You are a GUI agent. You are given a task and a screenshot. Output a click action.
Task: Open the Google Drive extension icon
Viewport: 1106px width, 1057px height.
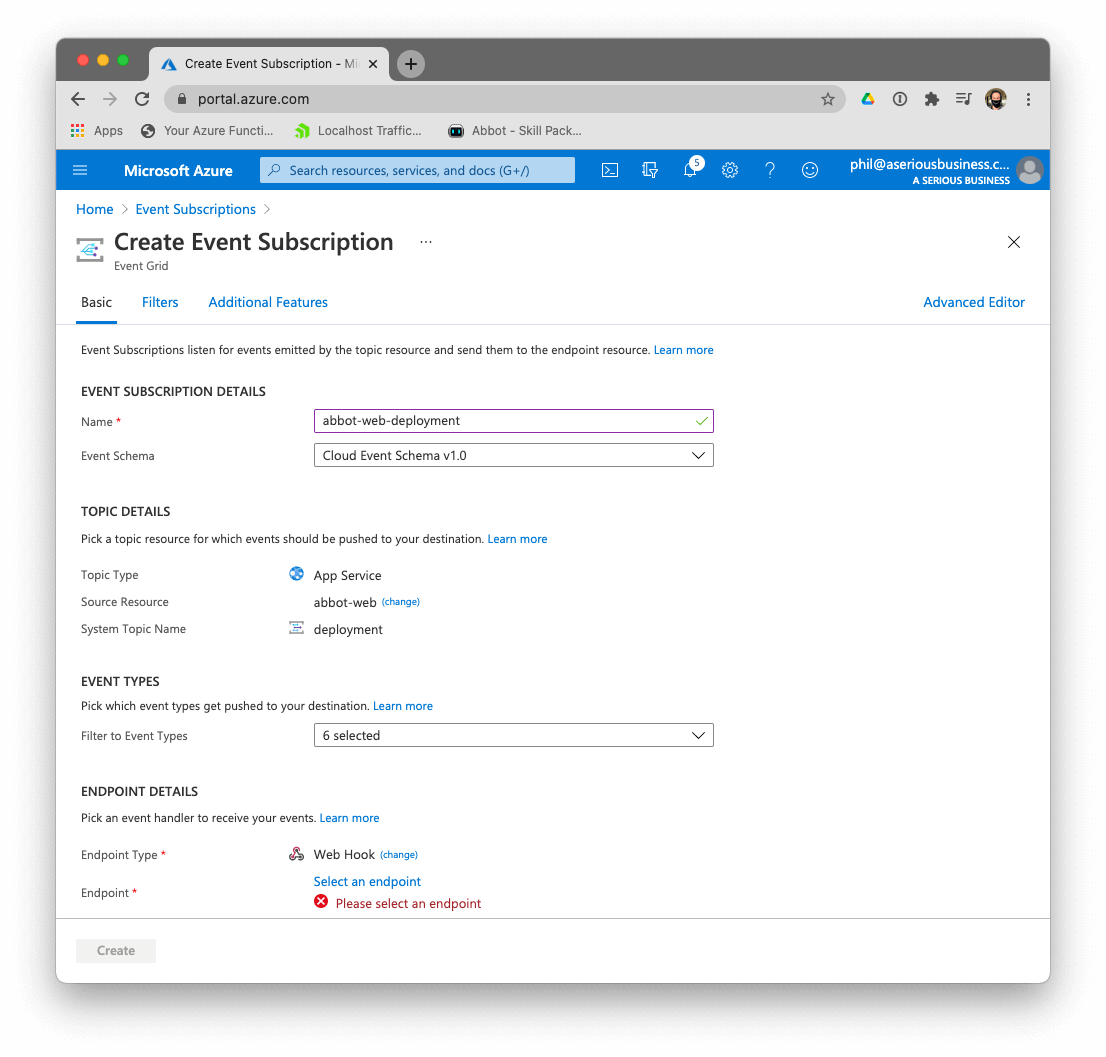868,99
